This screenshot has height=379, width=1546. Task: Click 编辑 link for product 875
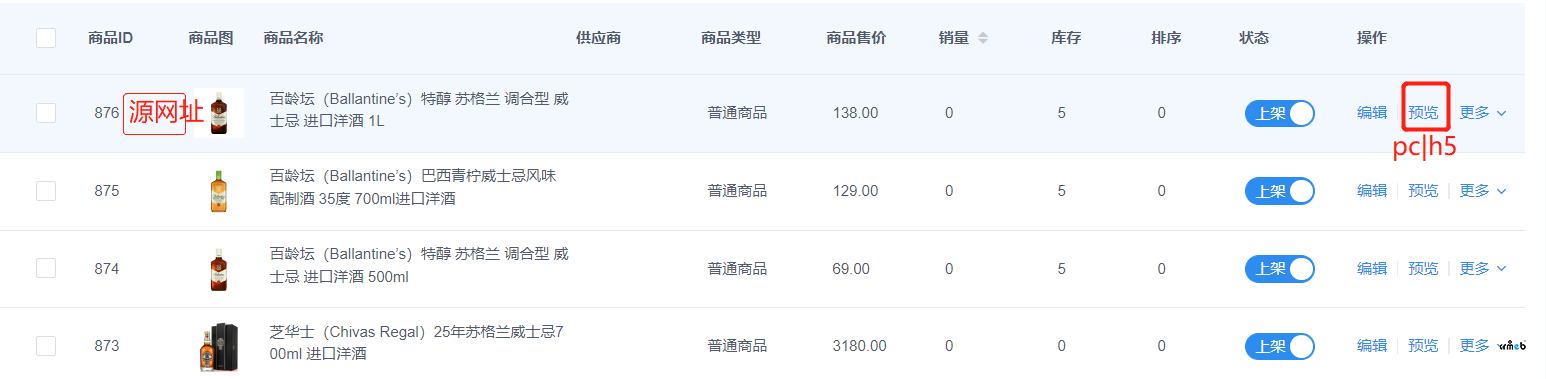coord(1372,191)
